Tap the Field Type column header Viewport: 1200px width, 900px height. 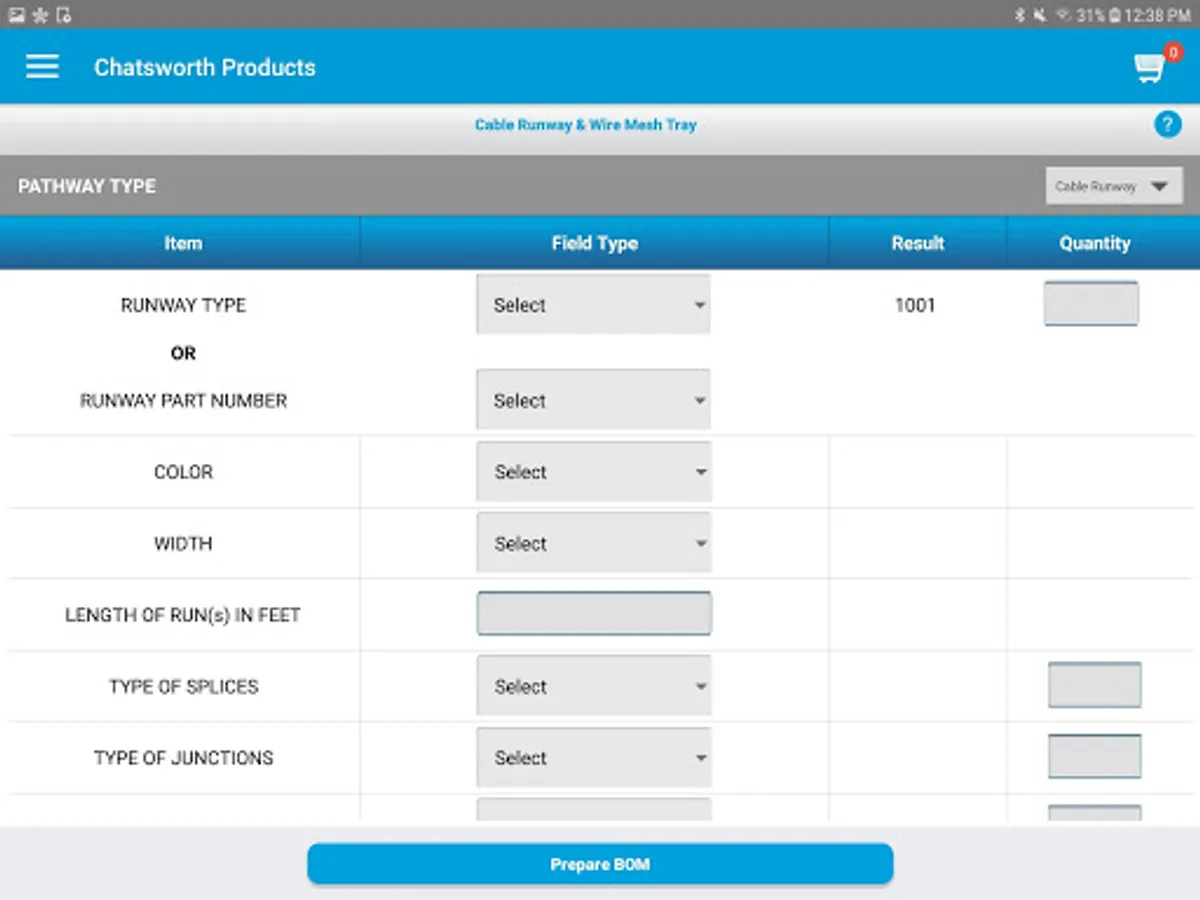coord(594,243)
